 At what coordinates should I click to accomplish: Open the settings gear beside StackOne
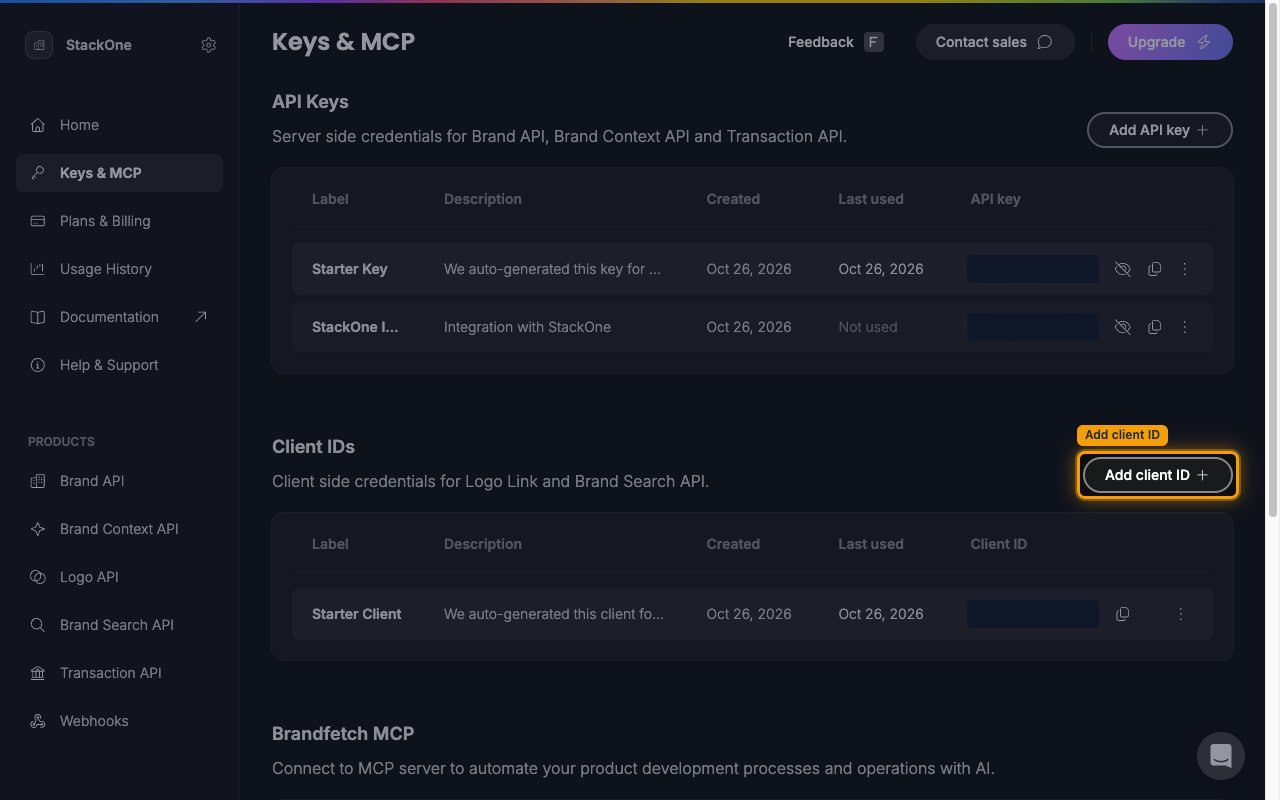[209, 45]
